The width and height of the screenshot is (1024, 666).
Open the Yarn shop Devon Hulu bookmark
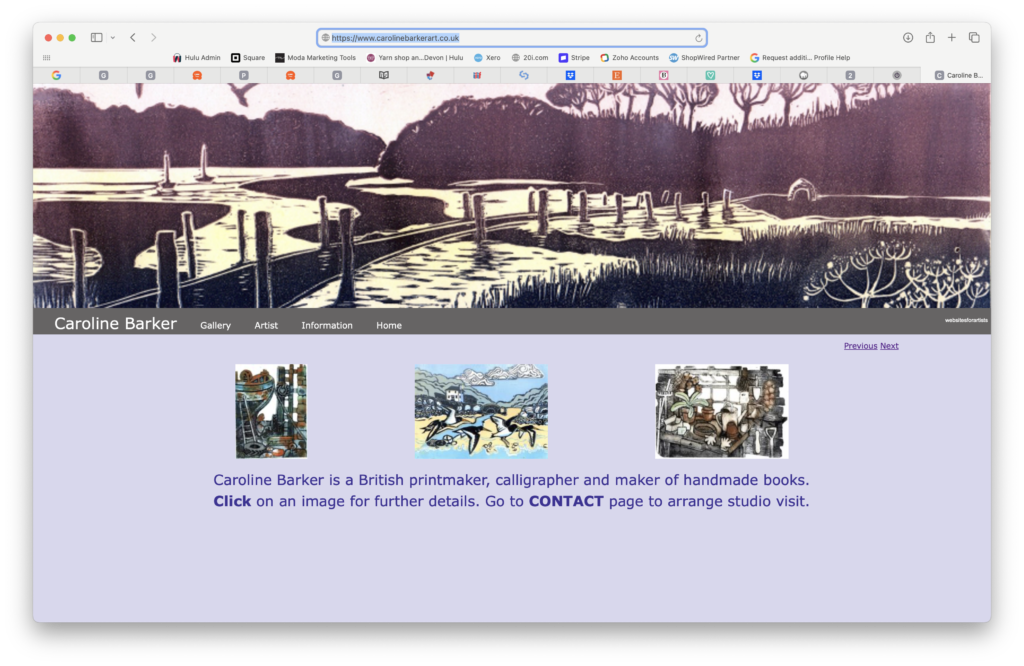click(415, 57)
